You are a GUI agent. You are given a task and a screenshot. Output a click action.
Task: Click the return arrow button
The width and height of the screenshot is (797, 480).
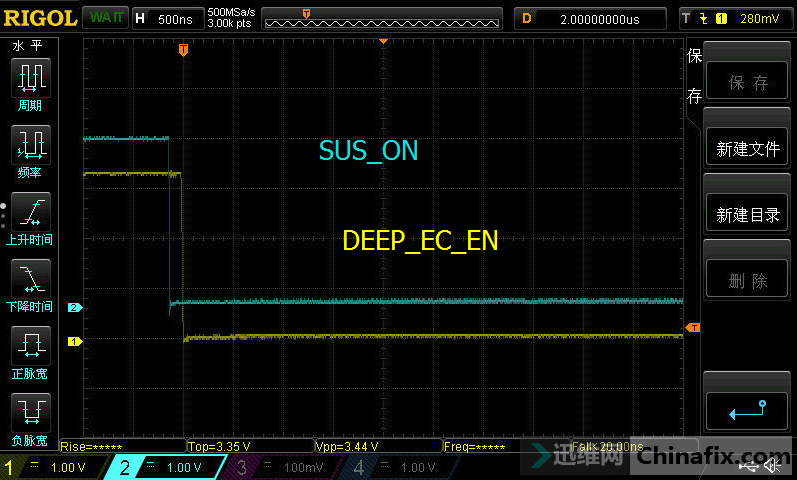click(x=747, y=411)
